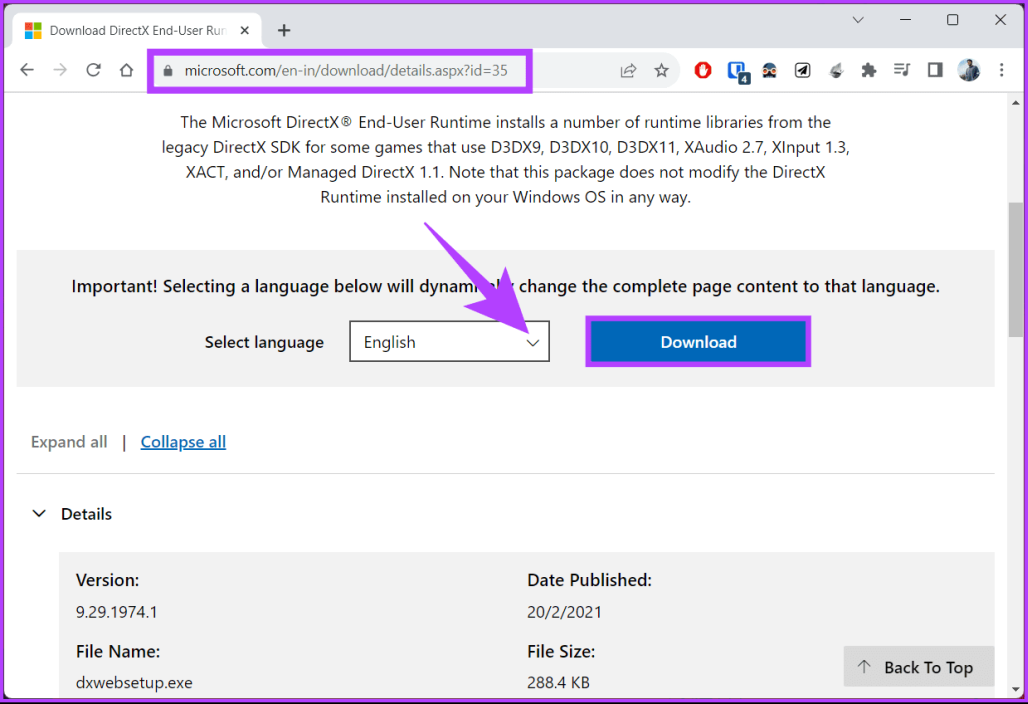
Task: Open a new browser tab
Action: point(284,30)
